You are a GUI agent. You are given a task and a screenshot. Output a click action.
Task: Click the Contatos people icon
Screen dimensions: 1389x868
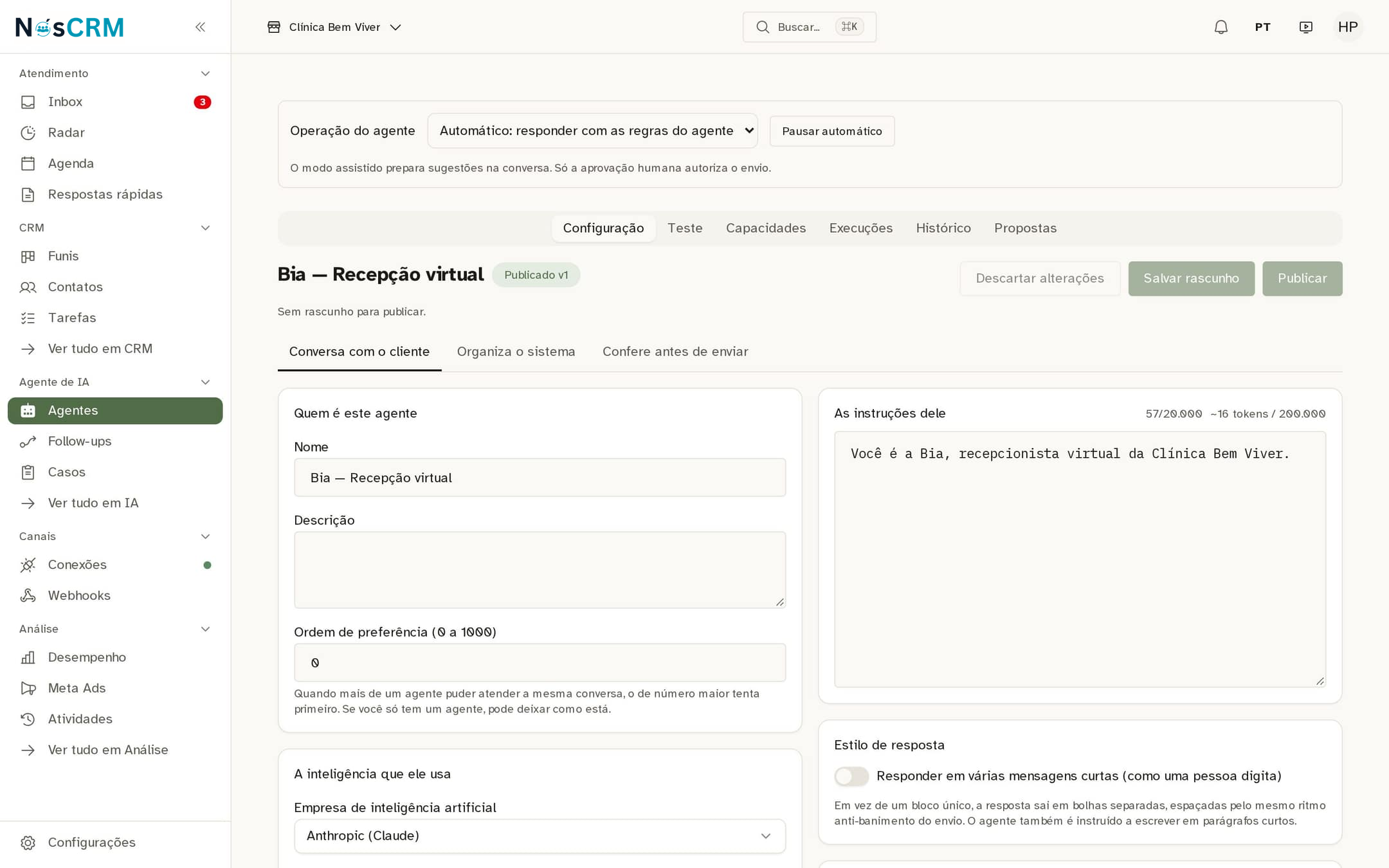[28, 287]
